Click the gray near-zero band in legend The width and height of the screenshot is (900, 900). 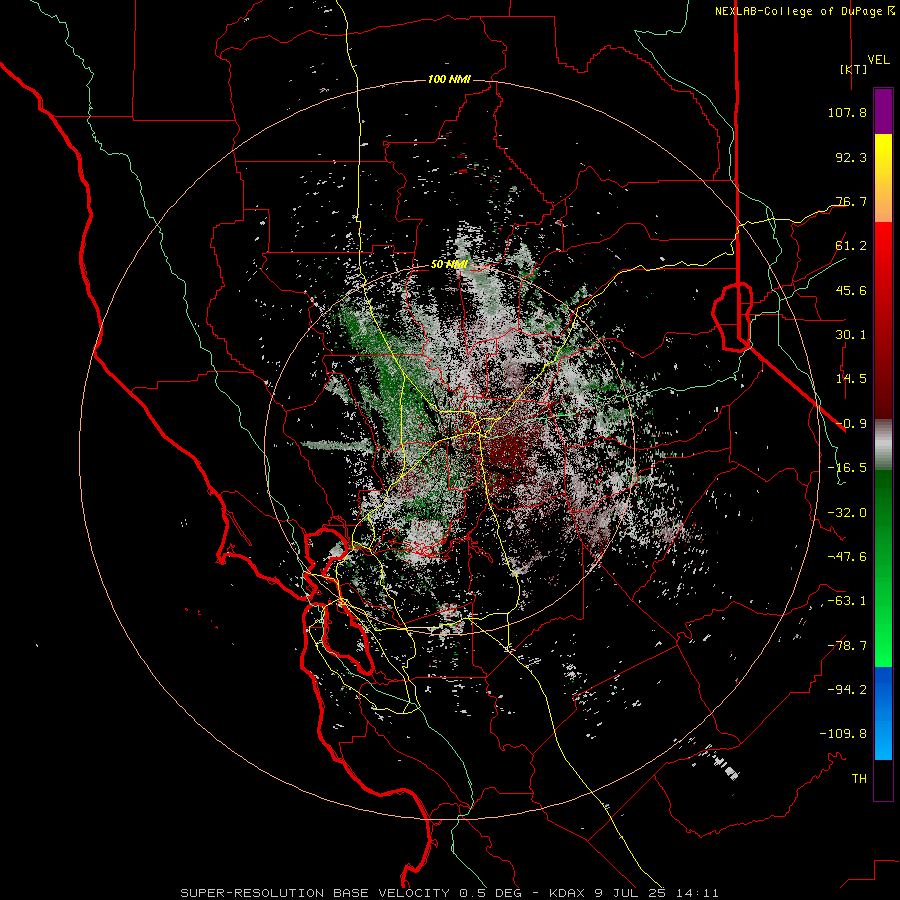[x=883, y=445]
